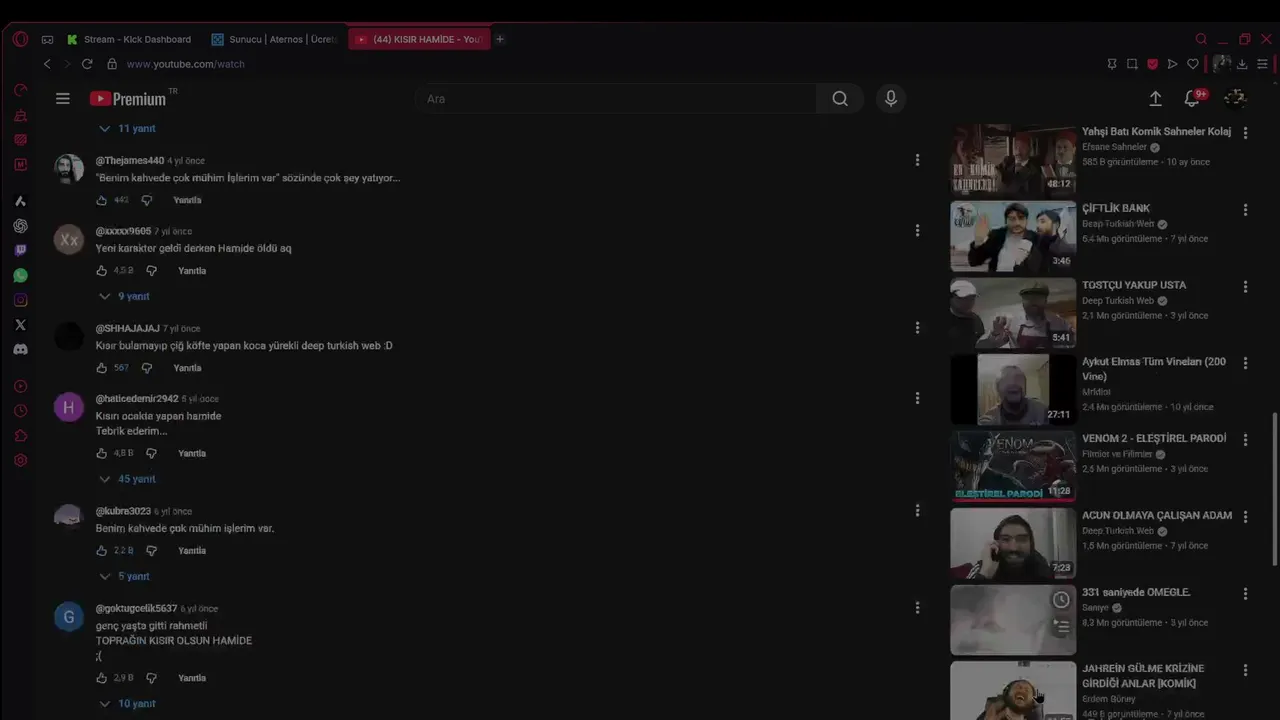This screenshot has width=1280, height=720.
Task: Open X (Twitter) in the Opera sidebar
Action: pyautogui.click(x=20, y=325)
